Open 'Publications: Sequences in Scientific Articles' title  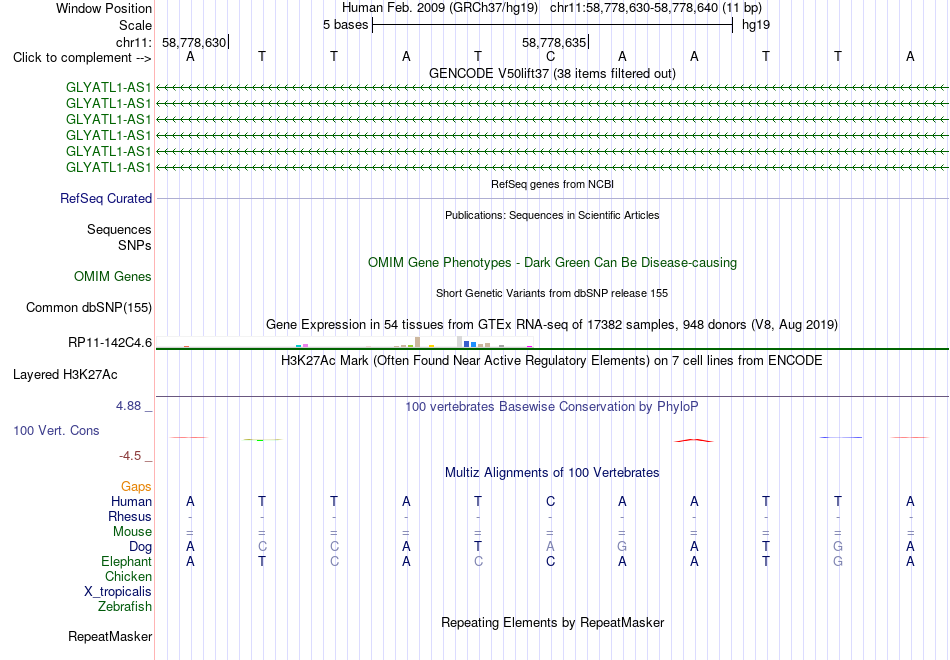click(x=552, y=215)
